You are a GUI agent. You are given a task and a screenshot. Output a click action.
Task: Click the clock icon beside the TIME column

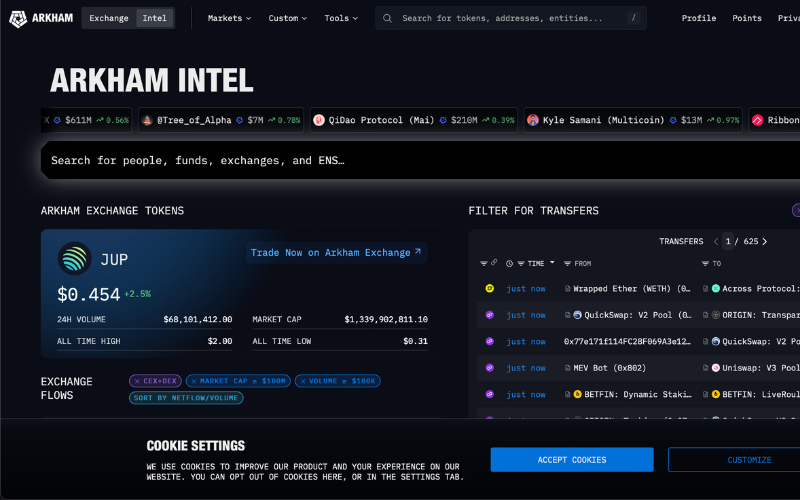point(509,264)
